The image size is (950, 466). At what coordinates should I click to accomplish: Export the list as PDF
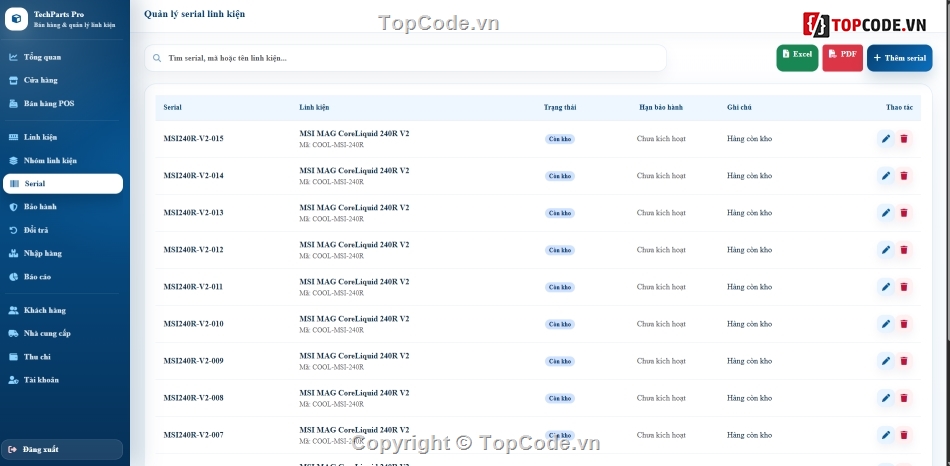842,58
